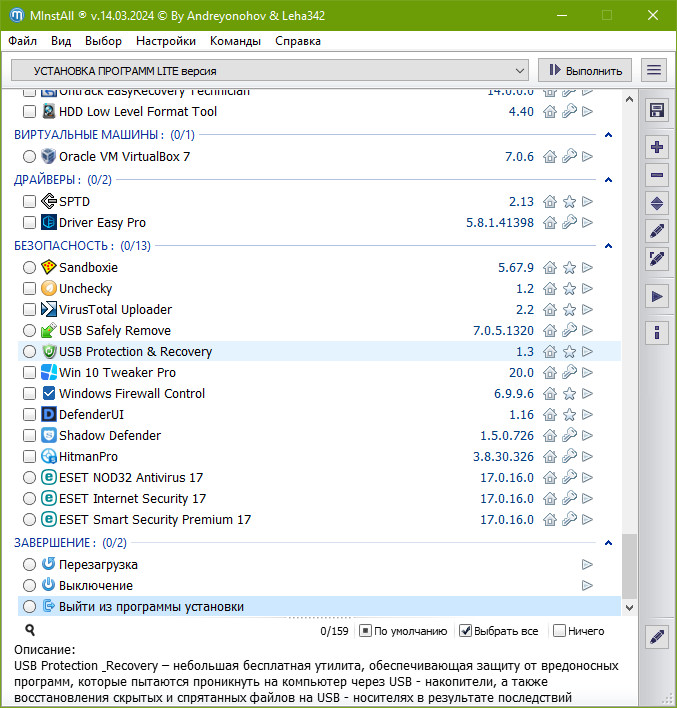Click the minus icon in the right sidebar
Viewport: 677px width, 708px height.
click(657, 175)
